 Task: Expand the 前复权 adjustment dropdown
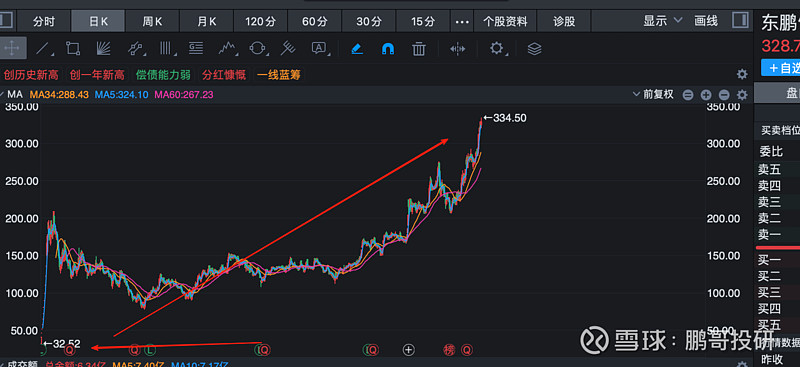(653, 94)
